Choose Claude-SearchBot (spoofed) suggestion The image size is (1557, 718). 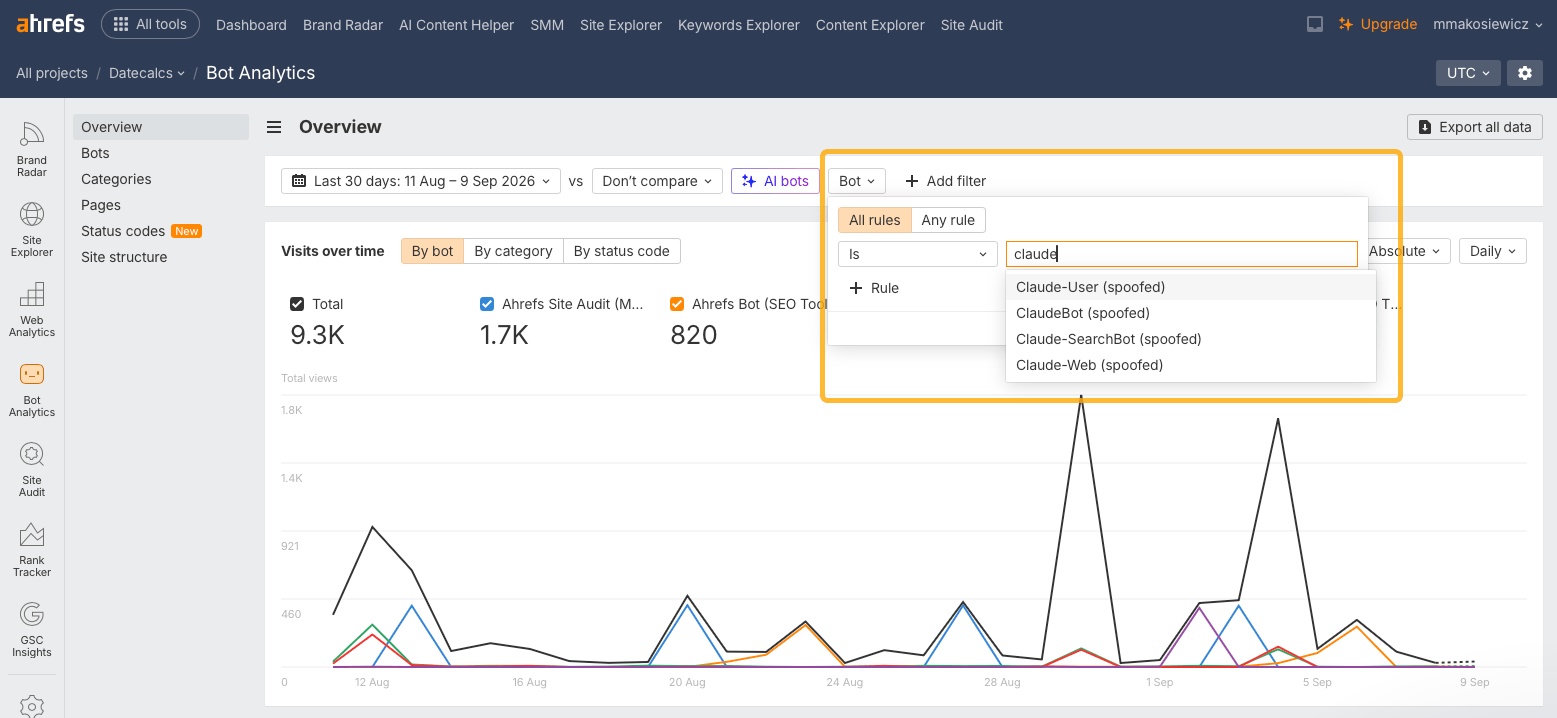(1191, 339)
